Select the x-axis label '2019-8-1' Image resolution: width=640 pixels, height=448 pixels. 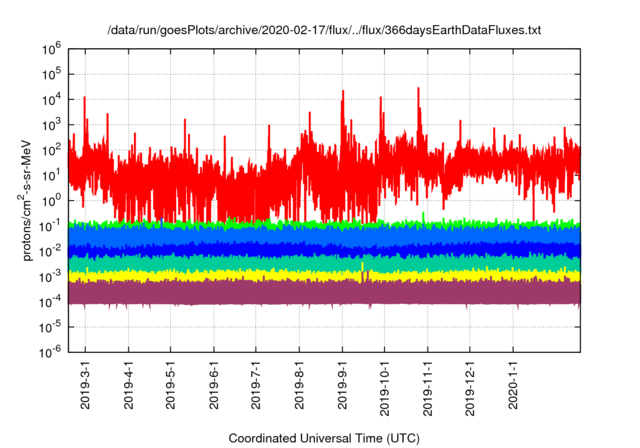(x=299, y=385)
